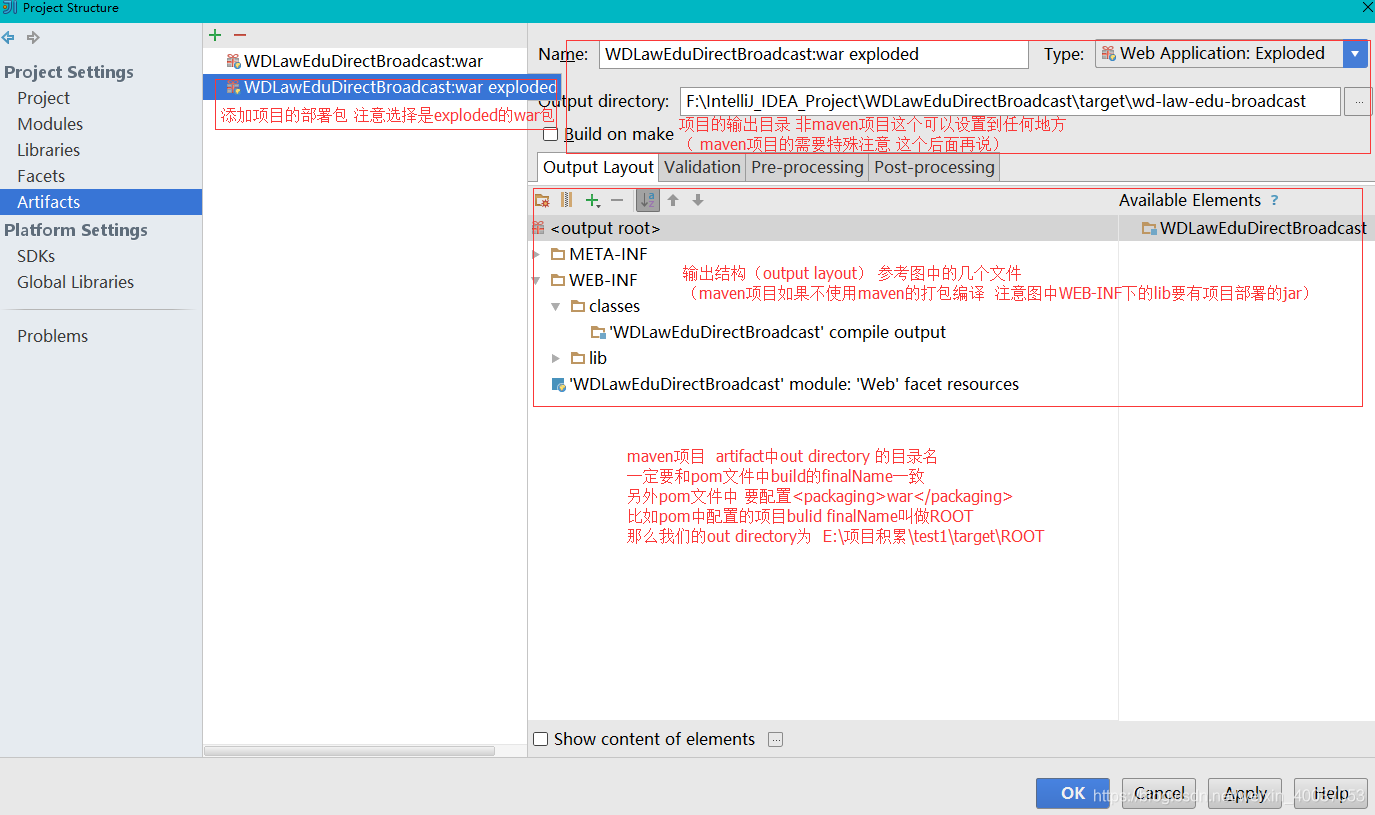
Task: Open Available Elements help question mark
Action: (1274, 200)
